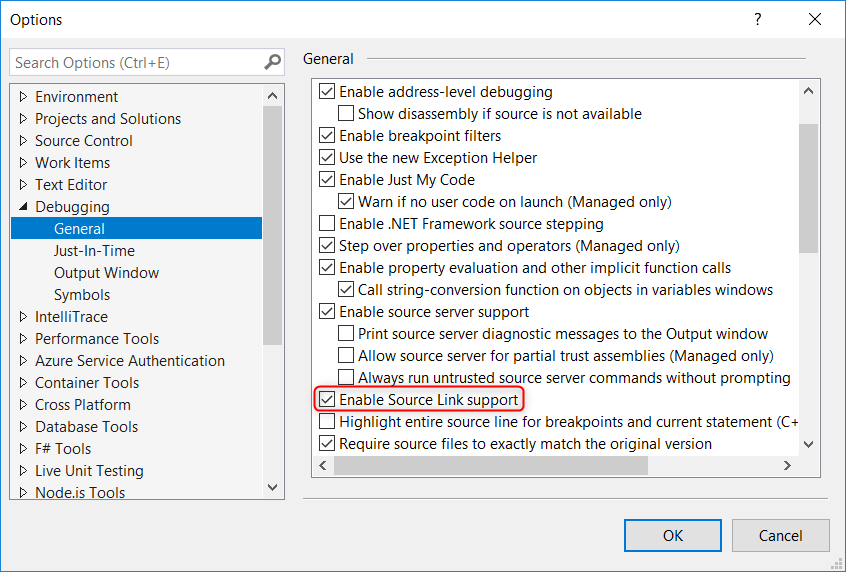Screen dimensions: 846x572
Task: Enable .NET Framework source stepping
Action: pos(327,224)
